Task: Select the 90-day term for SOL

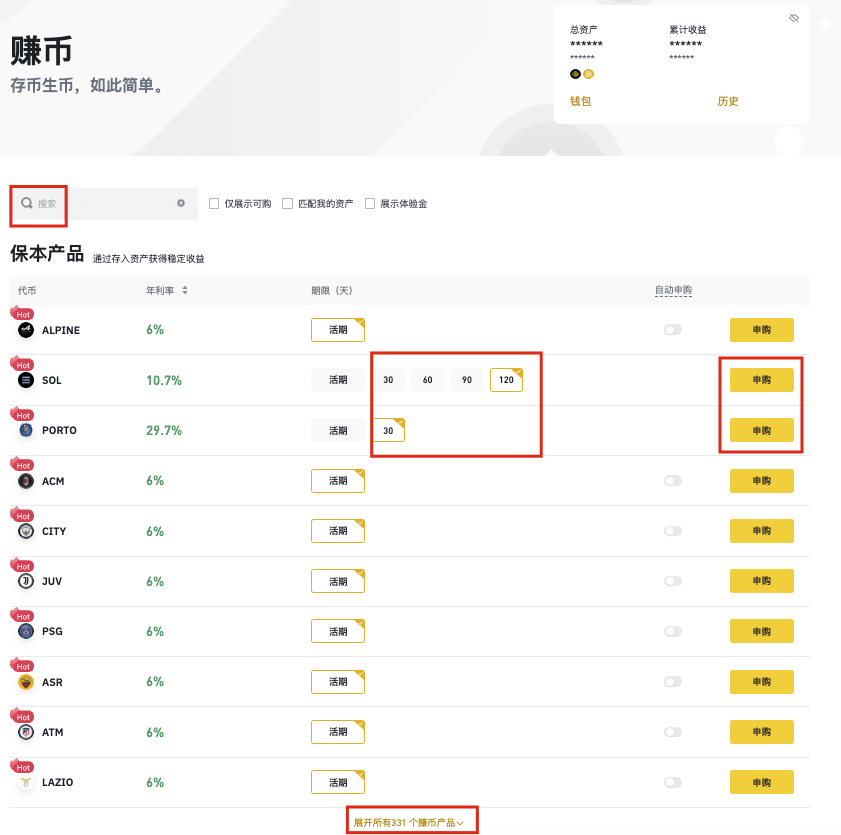Action: point(467,380)
